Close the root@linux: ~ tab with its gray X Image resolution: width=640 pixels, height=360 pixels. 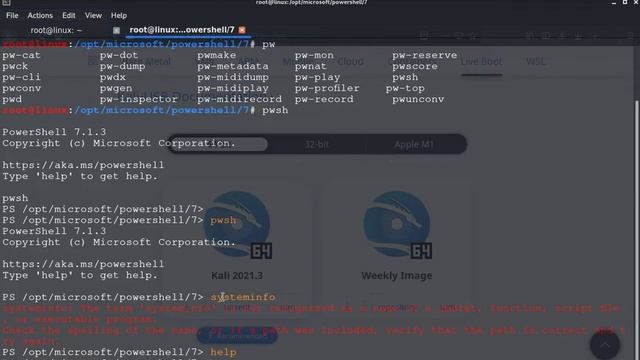[x=116, y=30]
